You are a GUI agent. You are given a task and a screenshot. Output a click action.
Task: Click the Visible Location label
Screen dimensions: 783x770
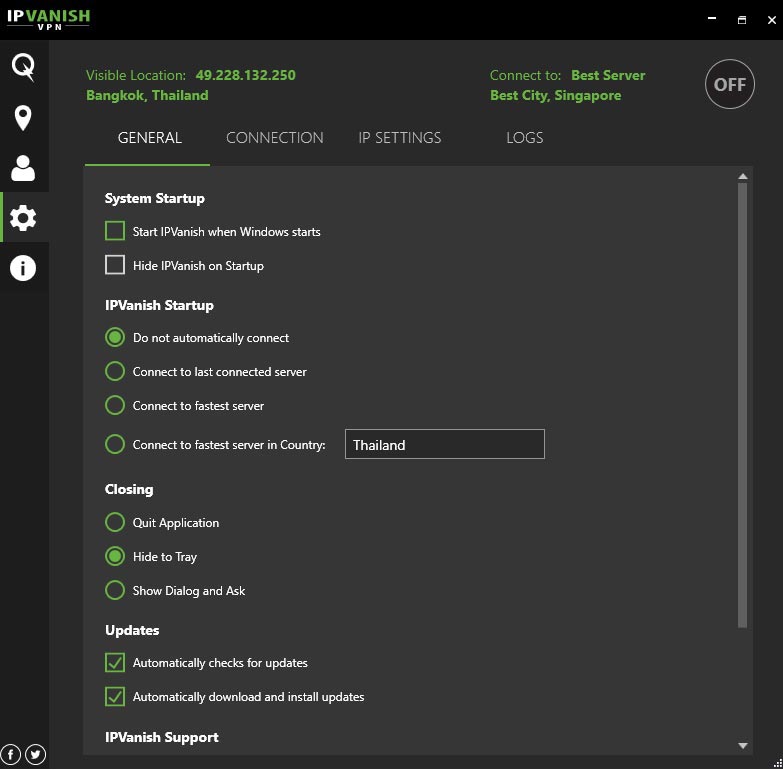[136, 75]
